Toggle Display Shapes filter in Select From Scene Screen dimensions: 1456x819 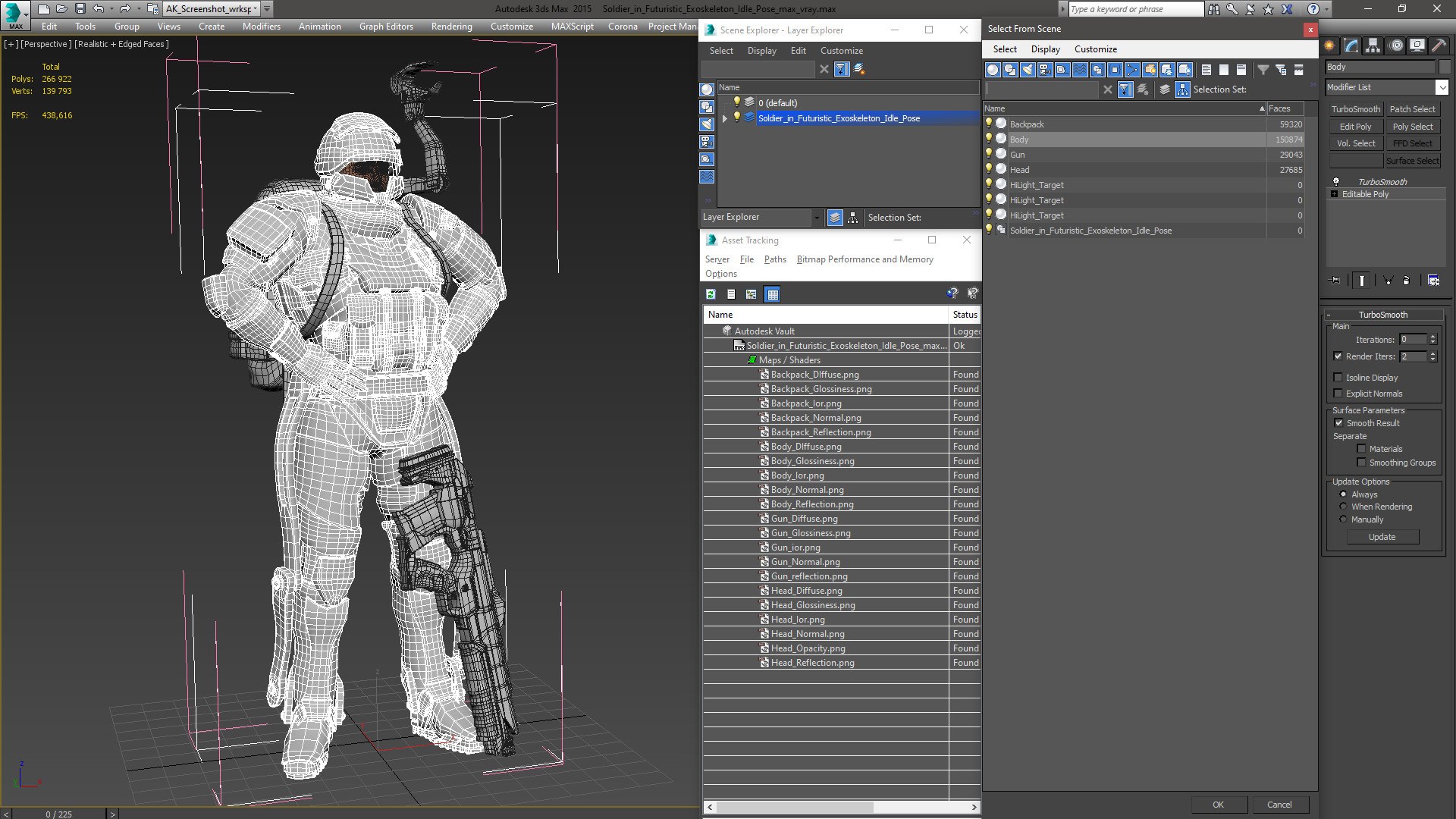[1010, 70]
